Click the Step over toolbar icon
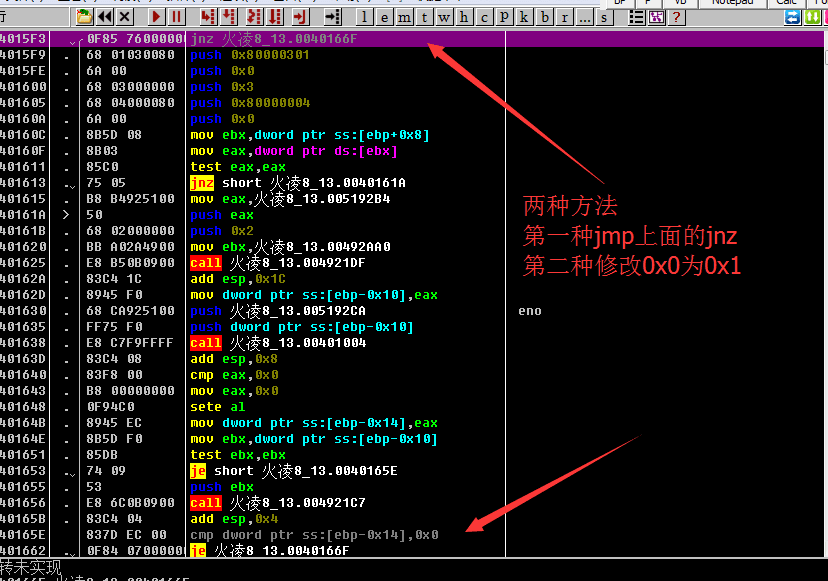 [230, 17]
